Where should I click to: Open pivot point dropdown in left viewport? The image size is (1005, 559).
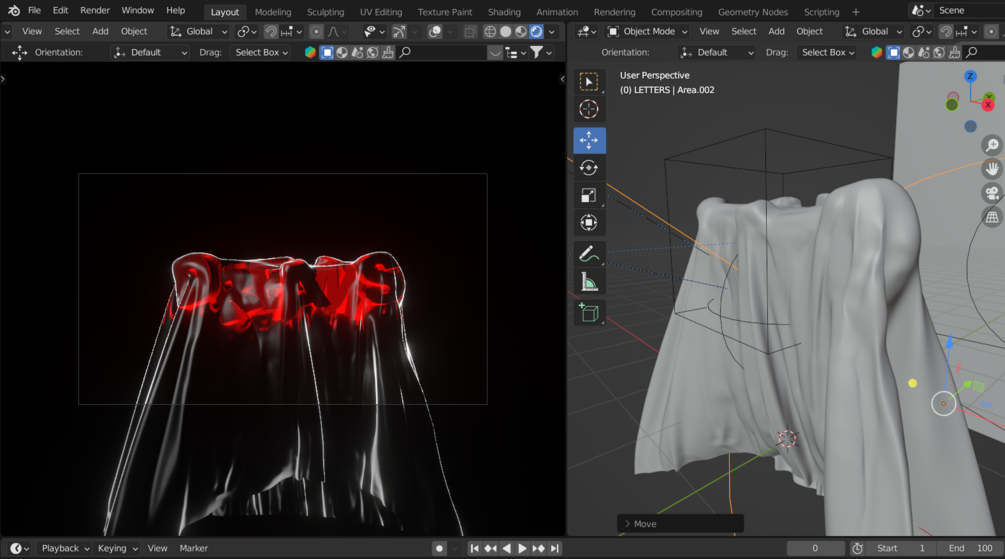pos(247,31)
